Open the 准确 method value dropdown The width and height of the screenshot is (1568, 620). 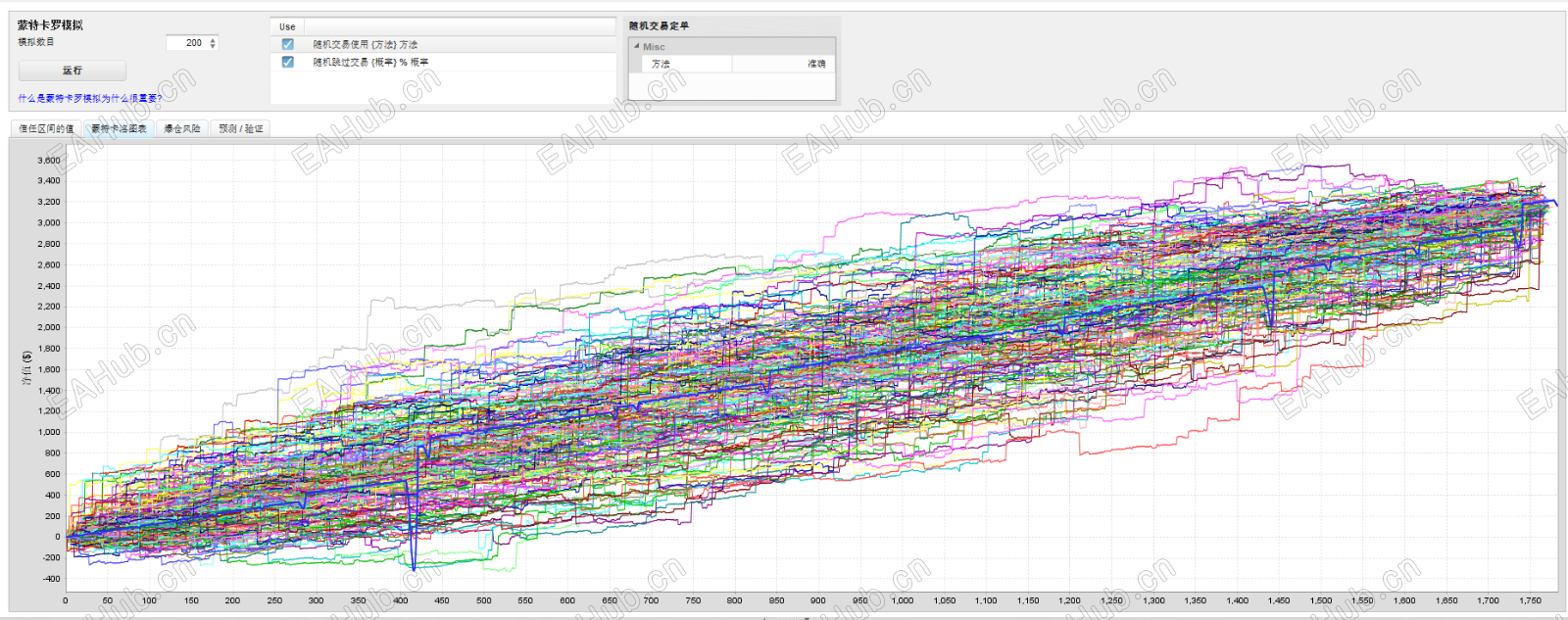(783, 64)
